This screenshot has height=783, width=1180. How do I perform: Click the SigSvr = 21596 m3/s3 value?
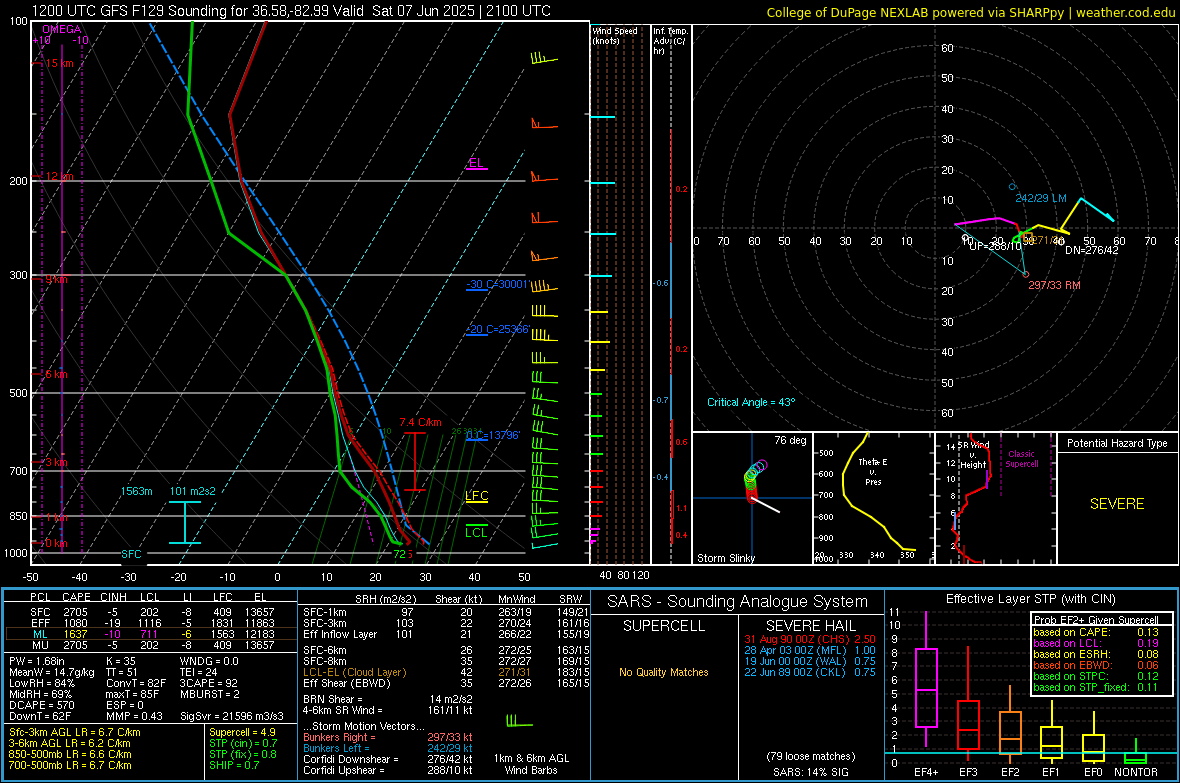click(x=232, y=717)
